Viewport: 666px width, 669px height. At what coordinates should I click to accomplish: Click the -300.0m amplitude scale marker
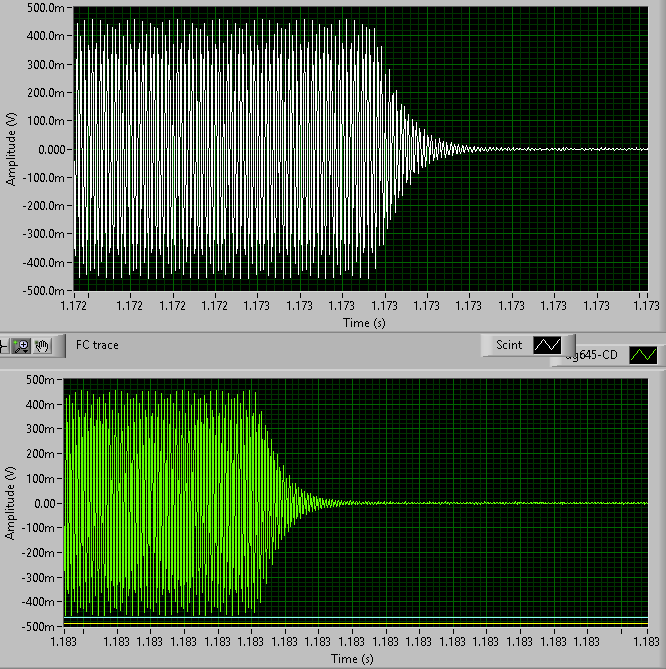44,234
